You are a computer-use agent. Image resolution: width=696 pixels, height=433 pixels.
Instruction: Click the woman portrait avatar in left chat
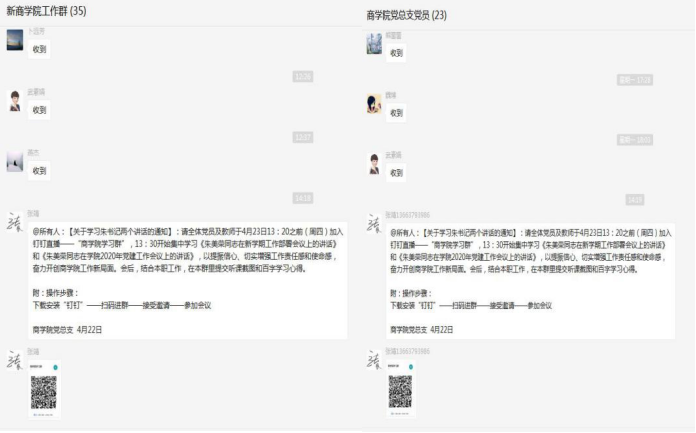coord(15,101)
